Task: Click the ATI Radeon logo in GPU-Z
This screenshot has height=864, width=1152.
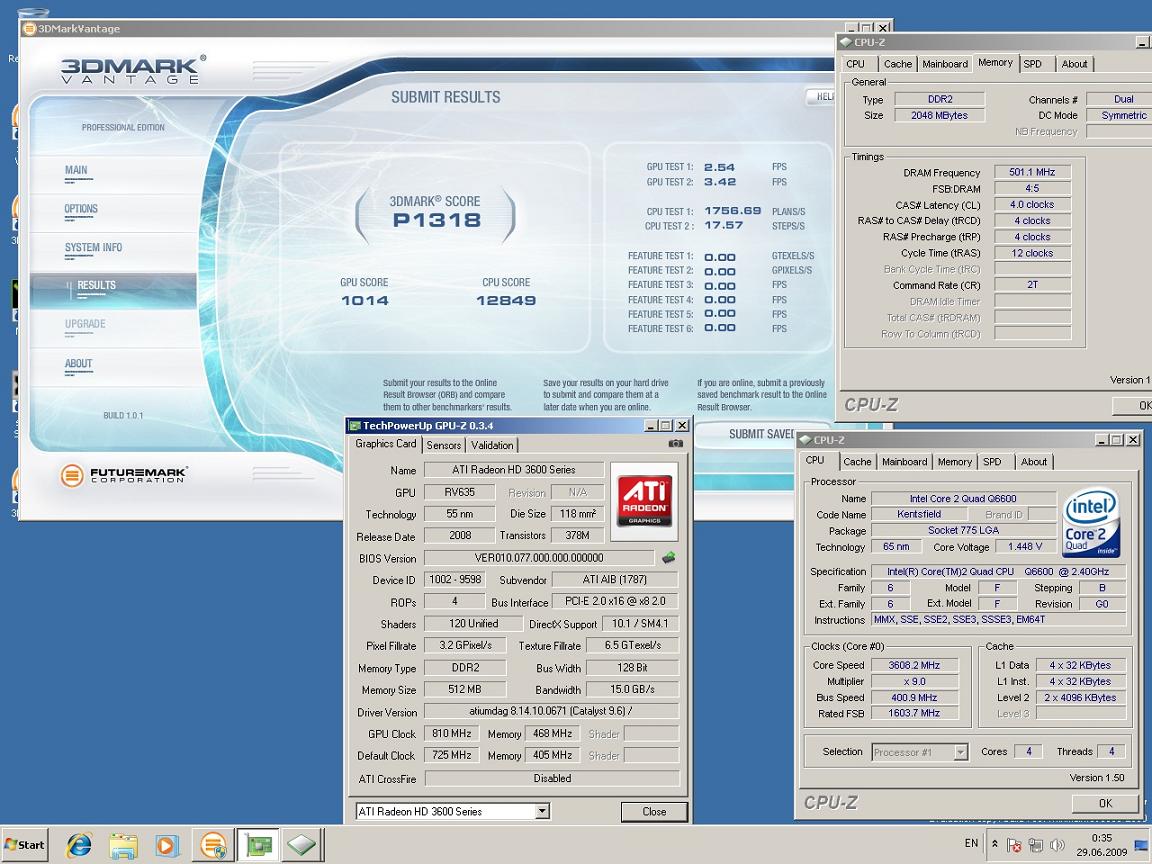Action: pyautogui.click(x=644, y=501)
